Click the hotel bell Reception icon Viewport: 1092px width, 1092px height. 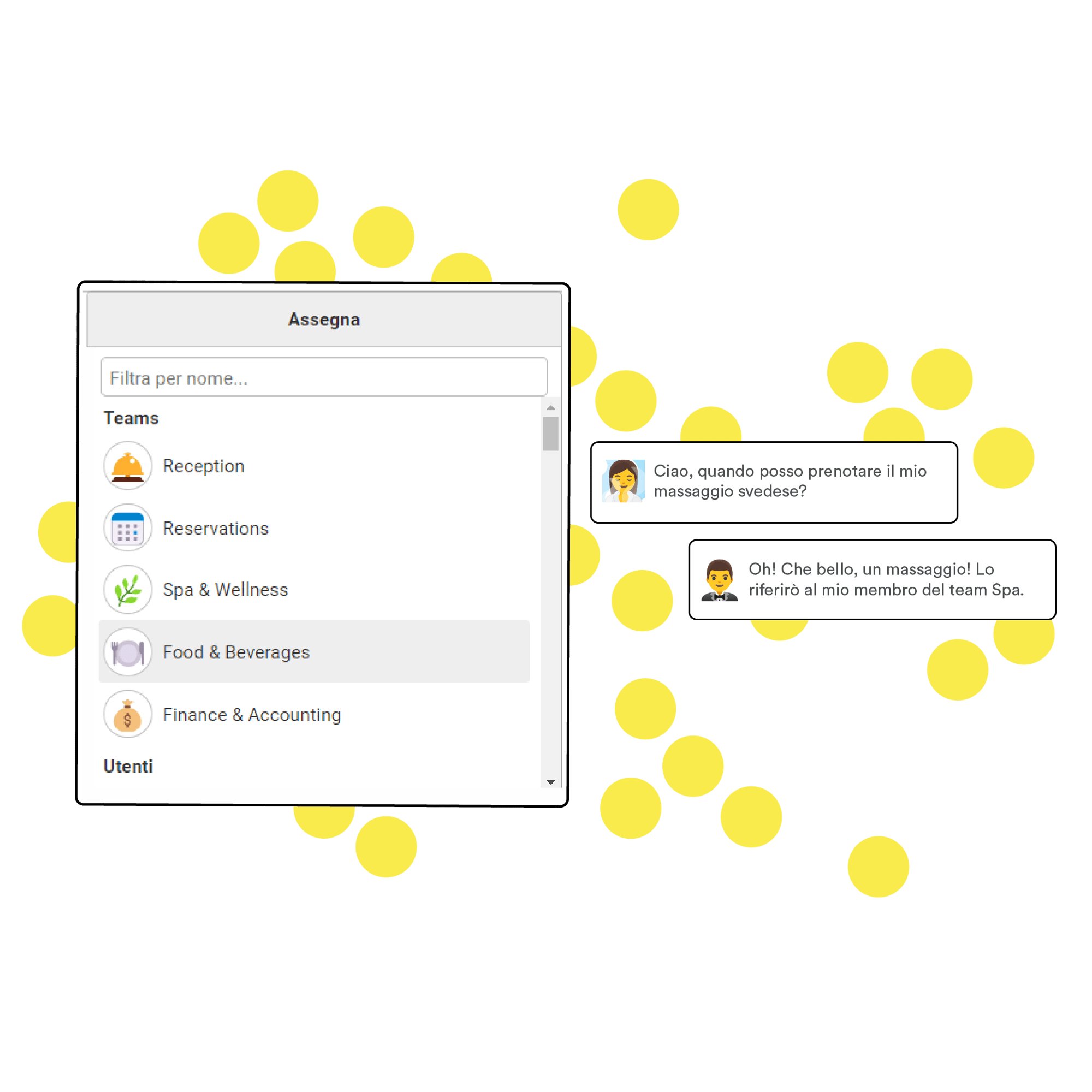point(130,465)
